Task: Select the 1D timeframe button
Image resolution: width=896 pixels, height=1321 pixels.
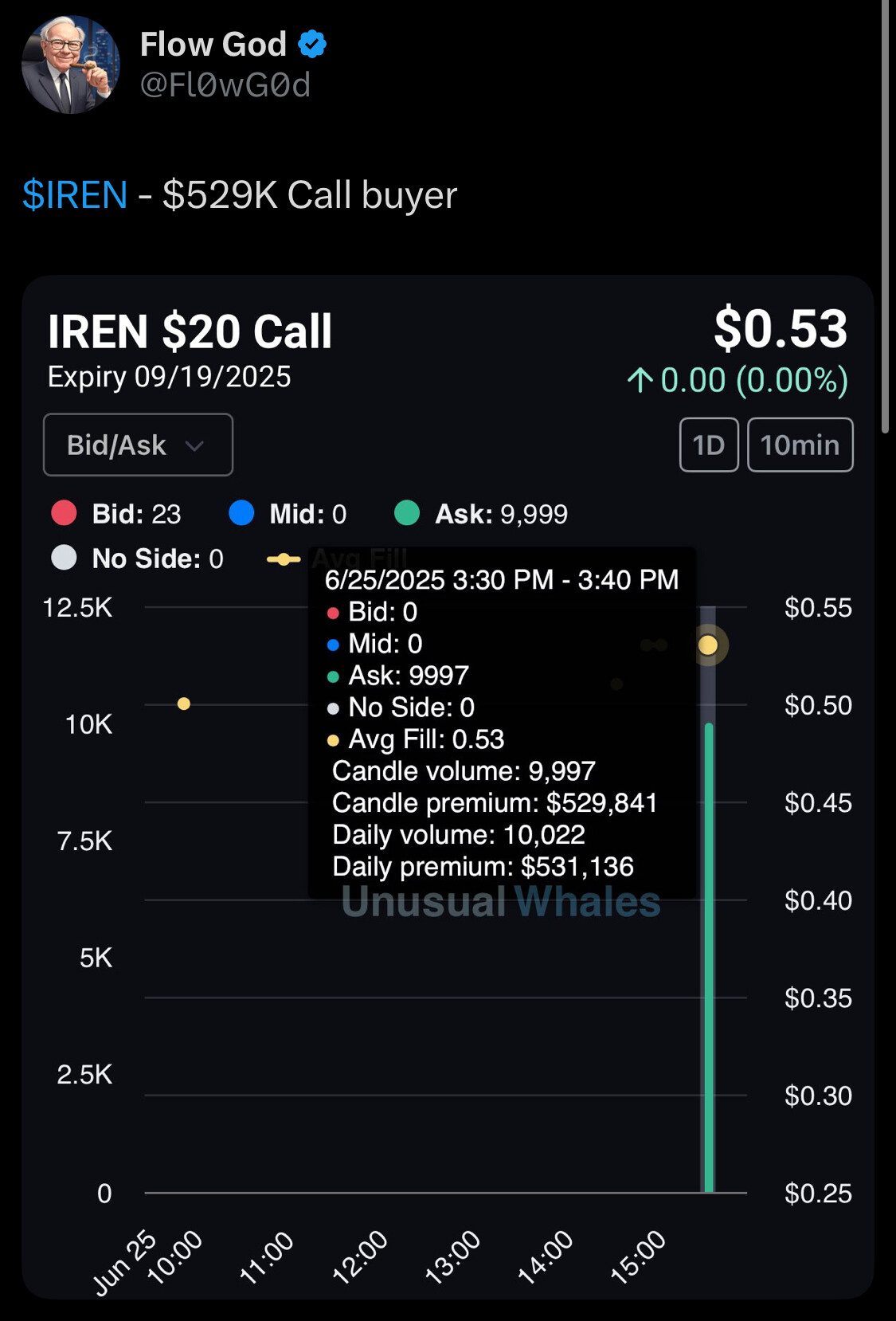Action: pyautogui.click(x=708, y=445)
